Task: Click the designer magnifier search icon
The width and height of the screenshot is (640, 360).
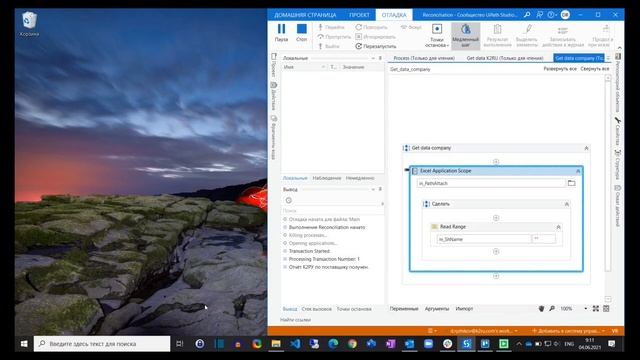Action: tap(552, 309)
